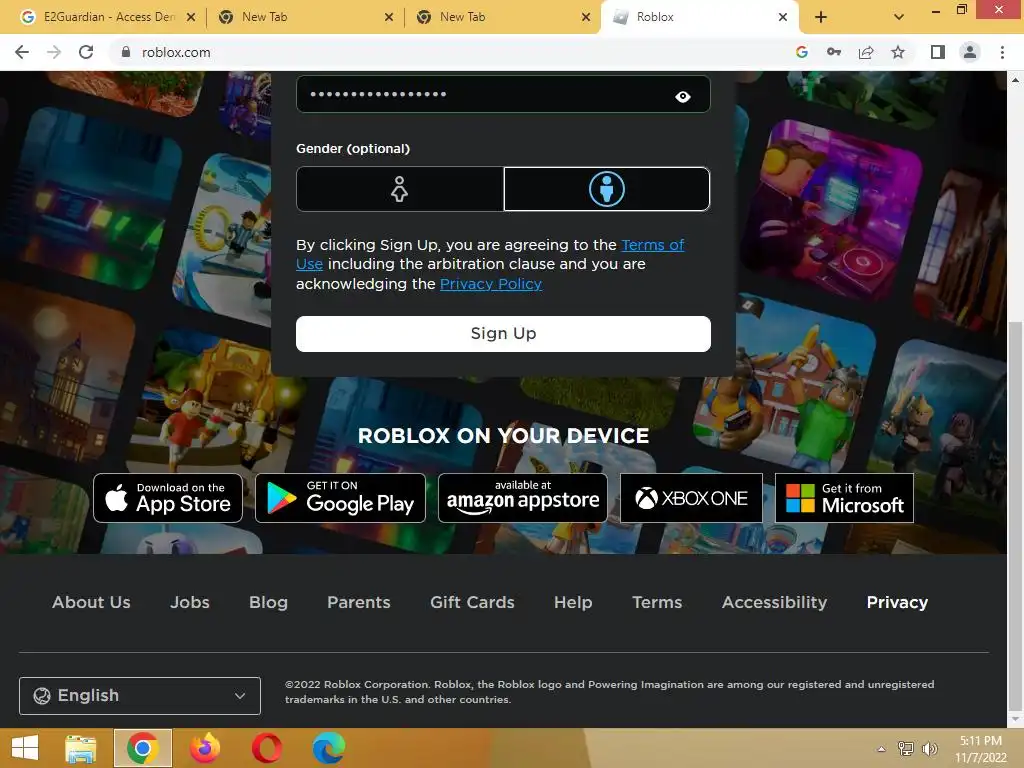This screenshot has height=768, width=1024.
Task: Open the network tray icon
Action: point(906,749)
